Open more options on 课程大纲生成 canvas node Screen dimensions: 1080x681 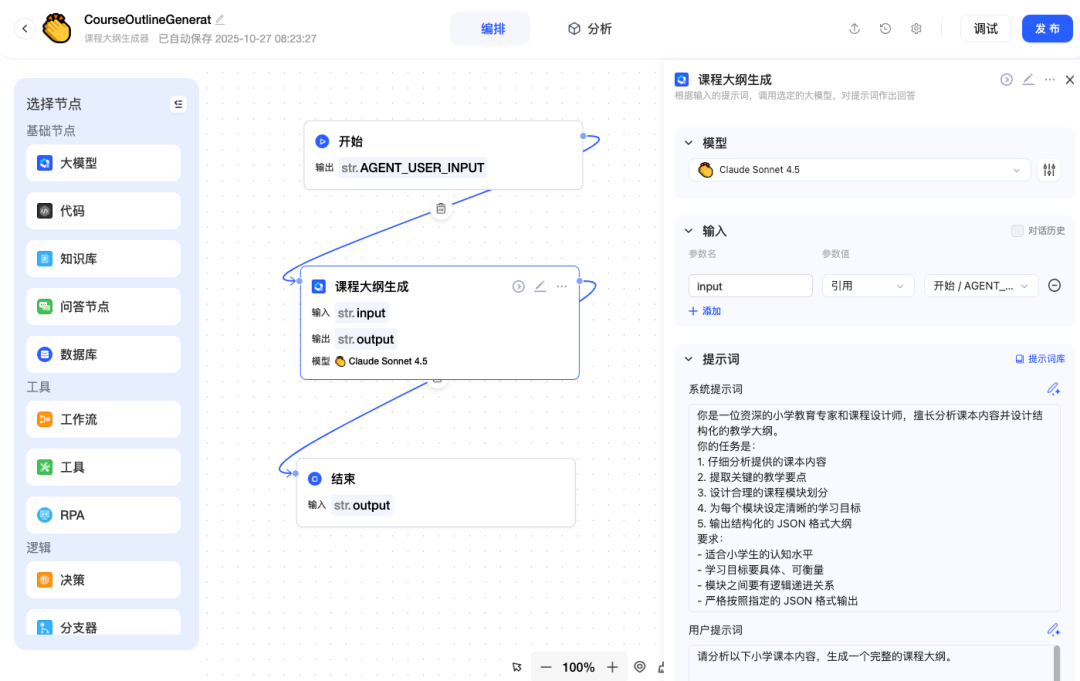[562, 286]
